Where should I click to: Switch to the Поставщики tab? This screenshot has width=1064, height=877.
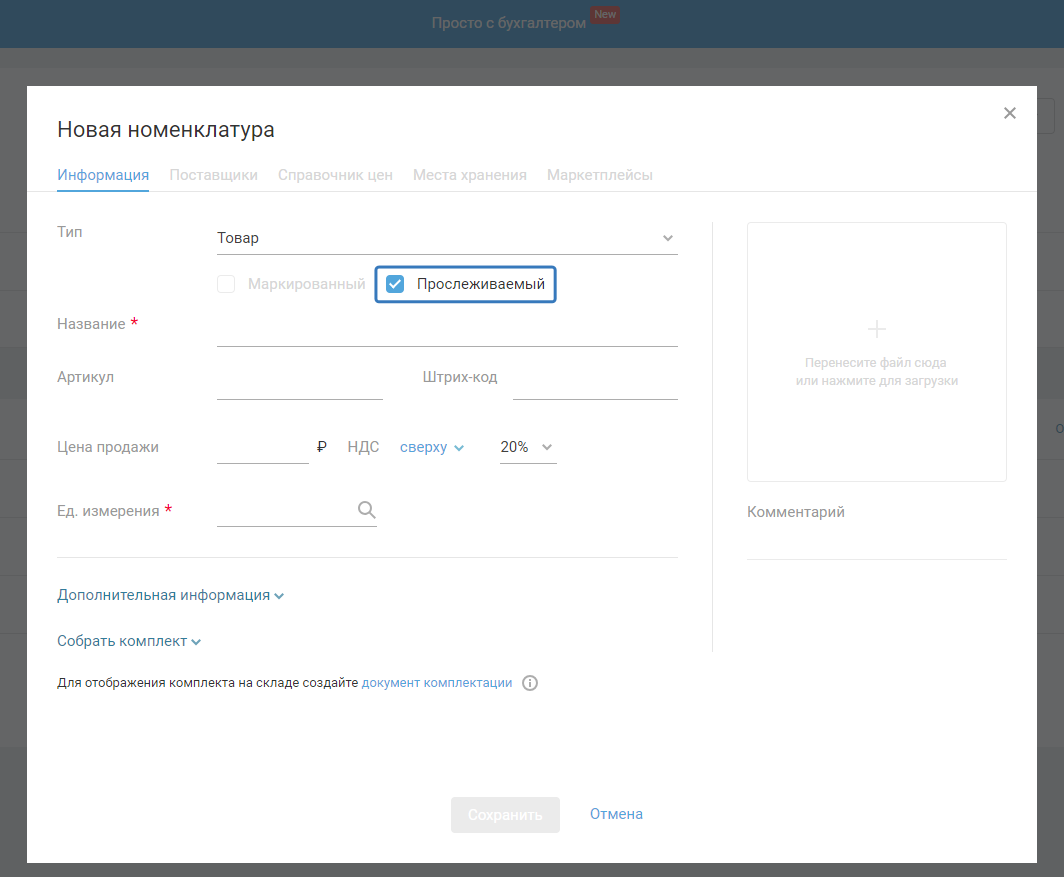click(213, 175)
